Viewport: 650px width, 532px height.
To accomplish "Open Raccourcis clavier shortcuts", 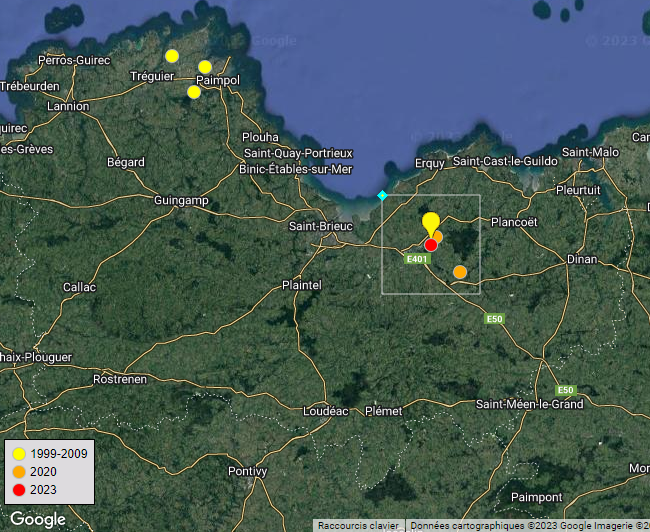I will tap(359, 525).
